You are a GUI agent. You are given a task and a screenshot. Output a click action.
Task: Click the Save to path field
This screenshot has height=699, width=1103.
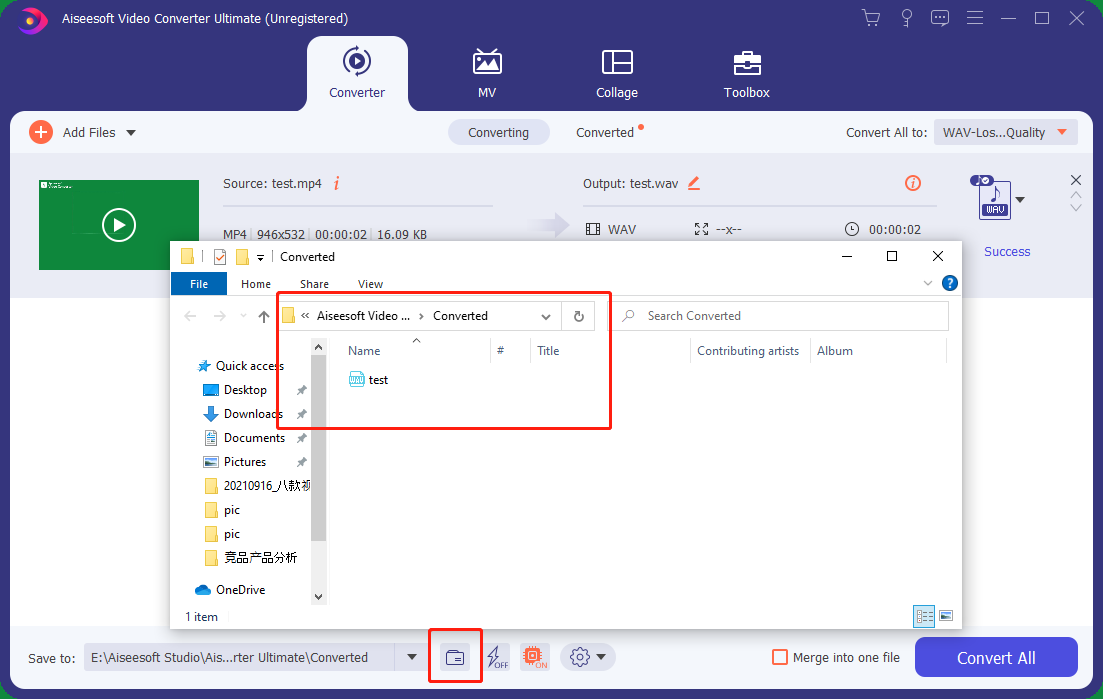[x=239, y=658]
